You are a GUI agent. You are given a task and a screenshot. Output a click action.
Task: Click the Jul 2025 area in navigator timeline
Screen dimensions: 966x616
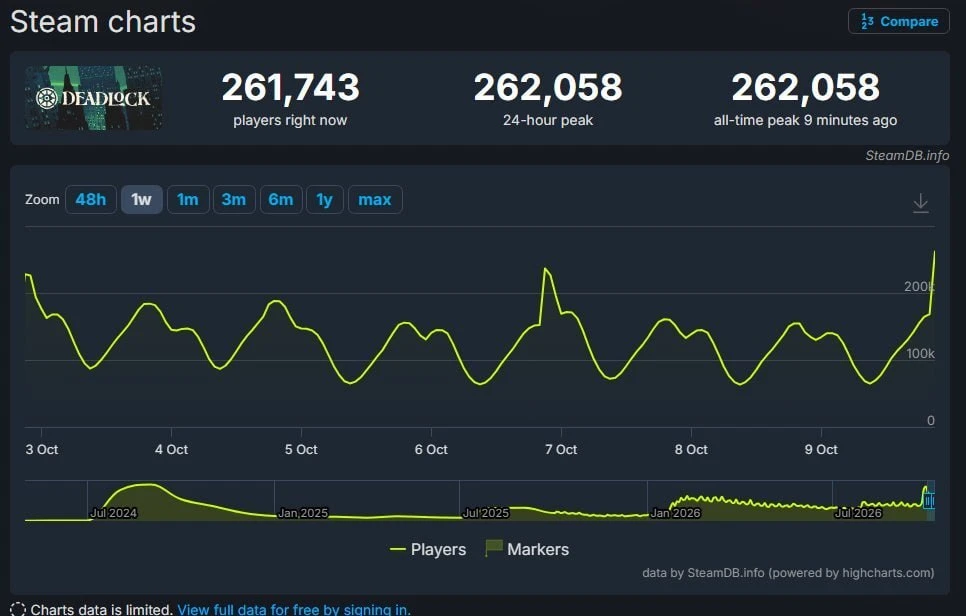485,513
